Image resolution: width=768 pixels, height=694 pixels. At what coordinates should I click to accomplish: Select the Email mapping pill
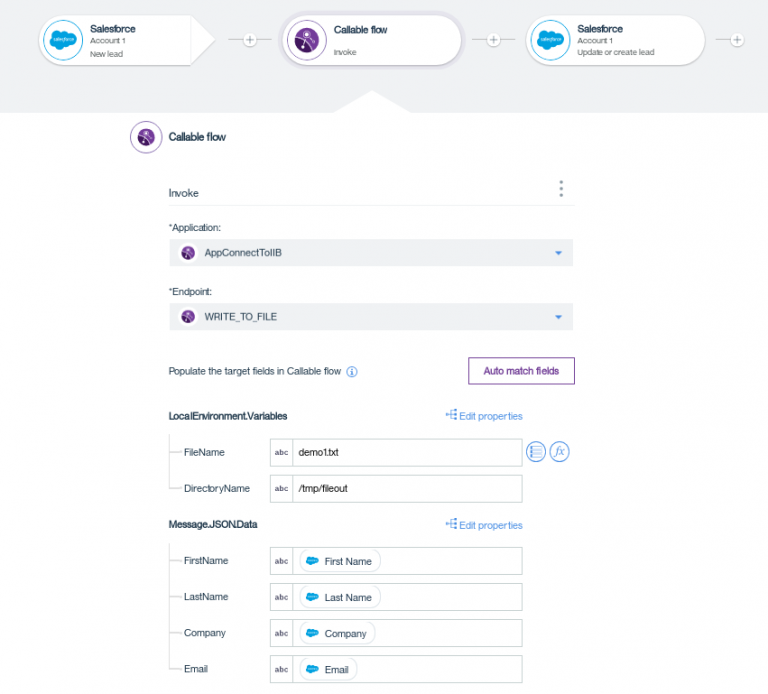(x=328, y=670)
